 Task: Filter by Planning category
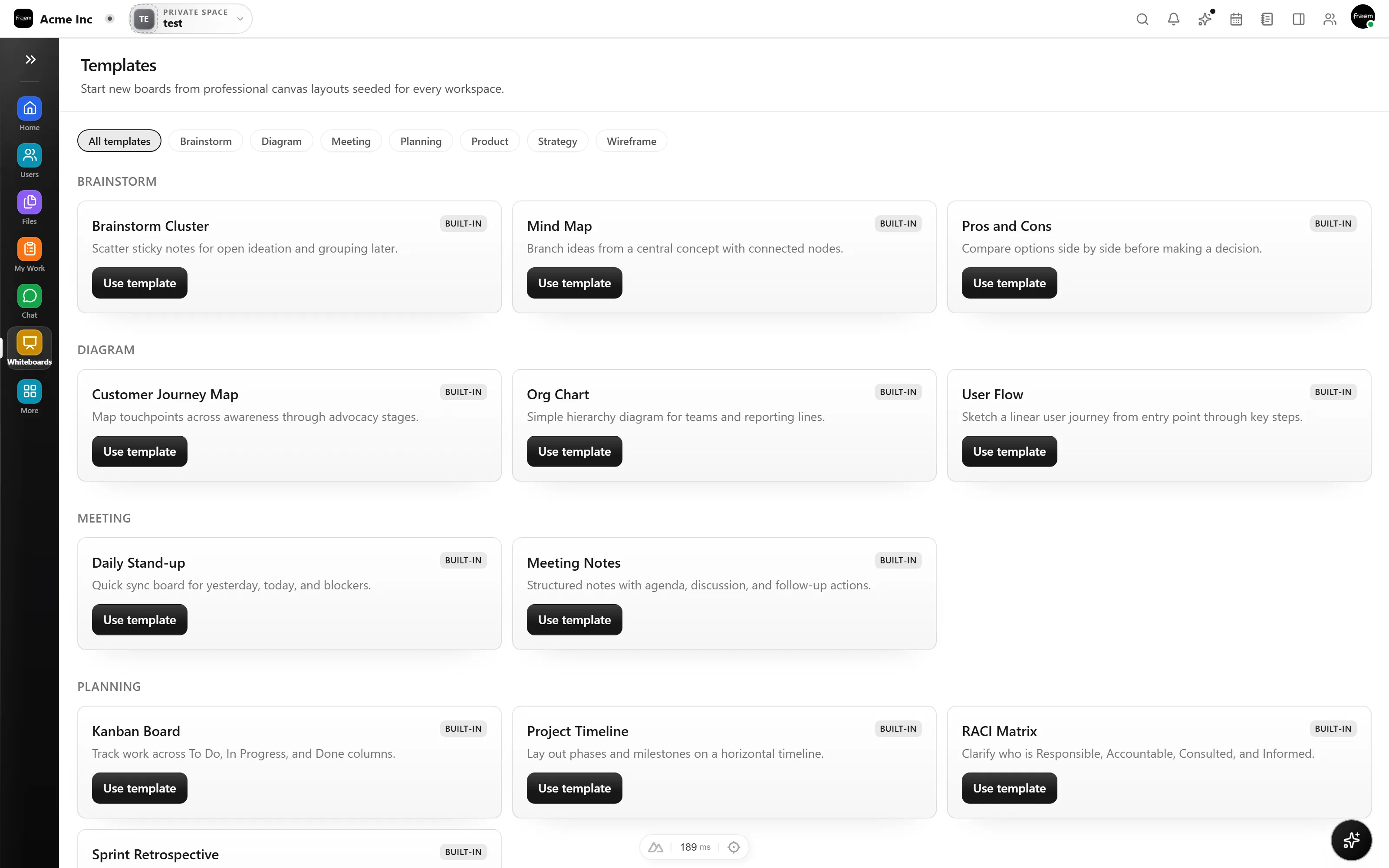tap(421, 141)
